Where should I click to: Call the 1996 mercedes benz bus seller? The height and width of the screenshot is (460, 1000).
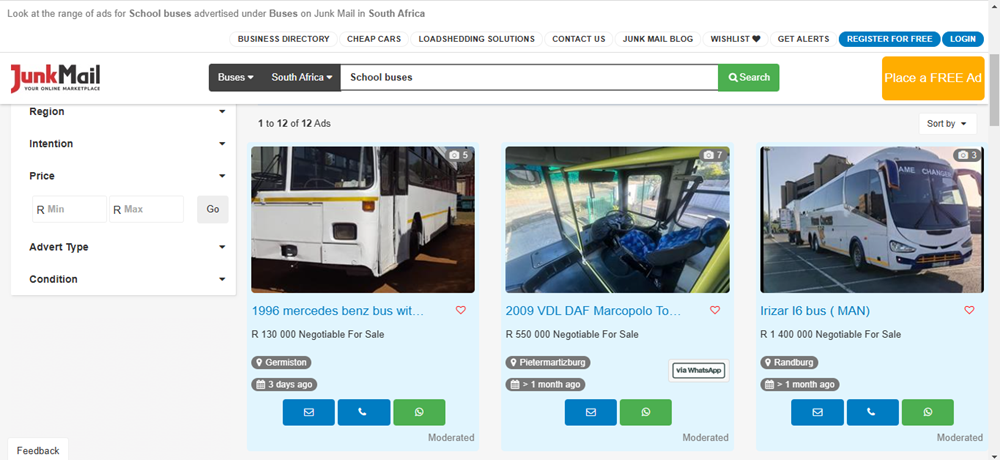coord(364,412)
